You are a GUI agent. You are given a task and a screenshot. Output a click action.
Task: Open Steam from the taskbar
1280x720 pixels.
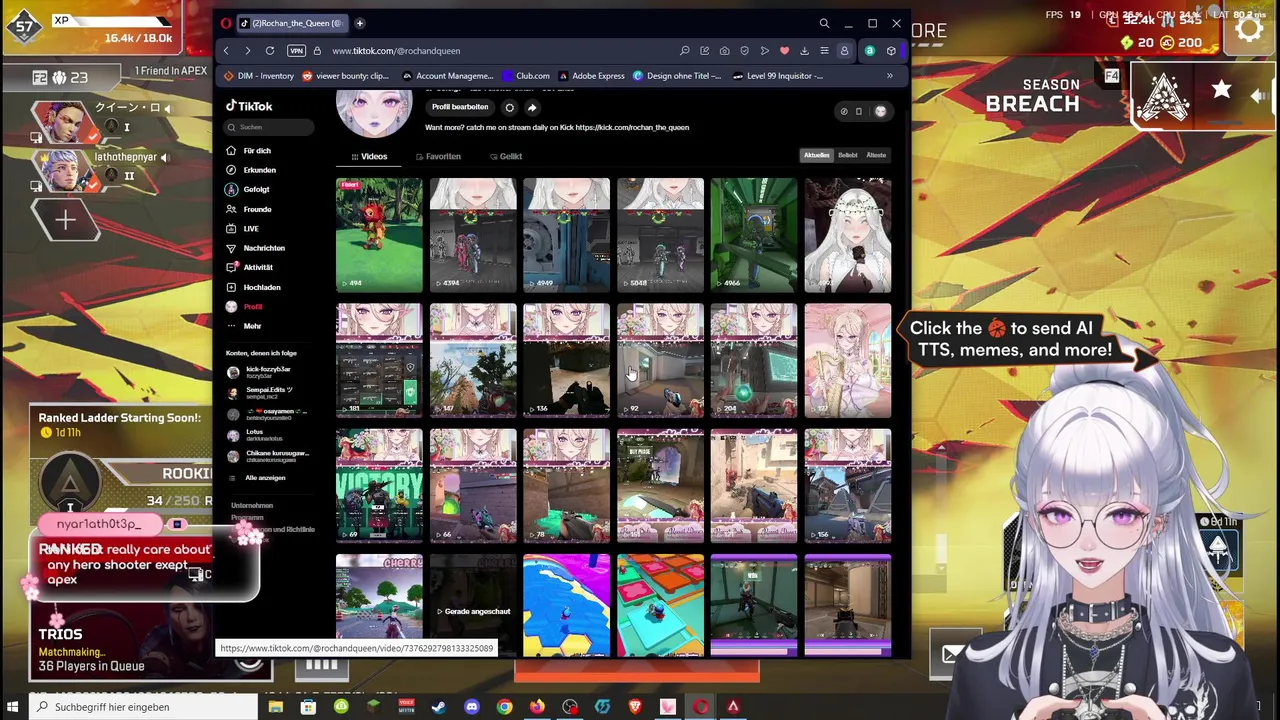coord(439,707)
